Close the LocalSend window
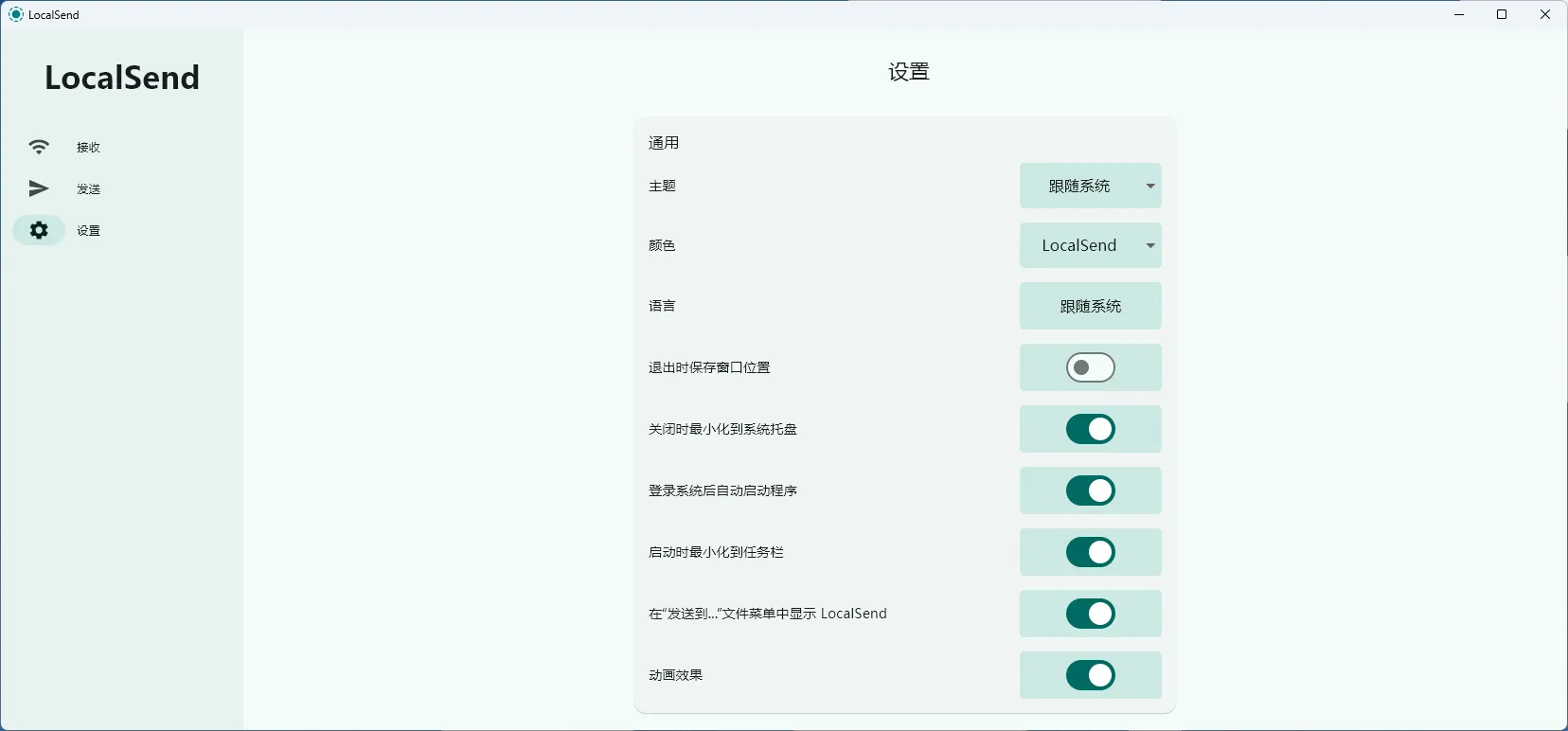 [x=1545, y=14]
